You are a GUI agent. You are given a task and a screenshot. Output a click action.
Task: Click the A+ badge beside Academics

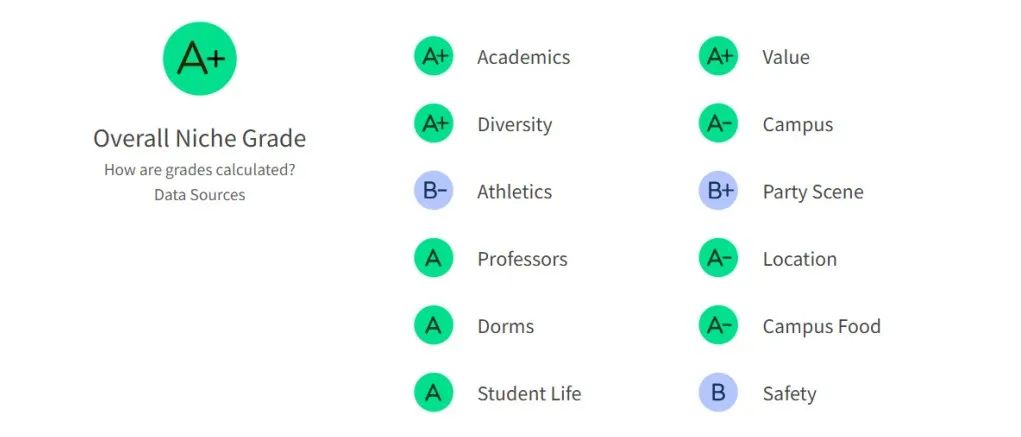coord(434,57)
